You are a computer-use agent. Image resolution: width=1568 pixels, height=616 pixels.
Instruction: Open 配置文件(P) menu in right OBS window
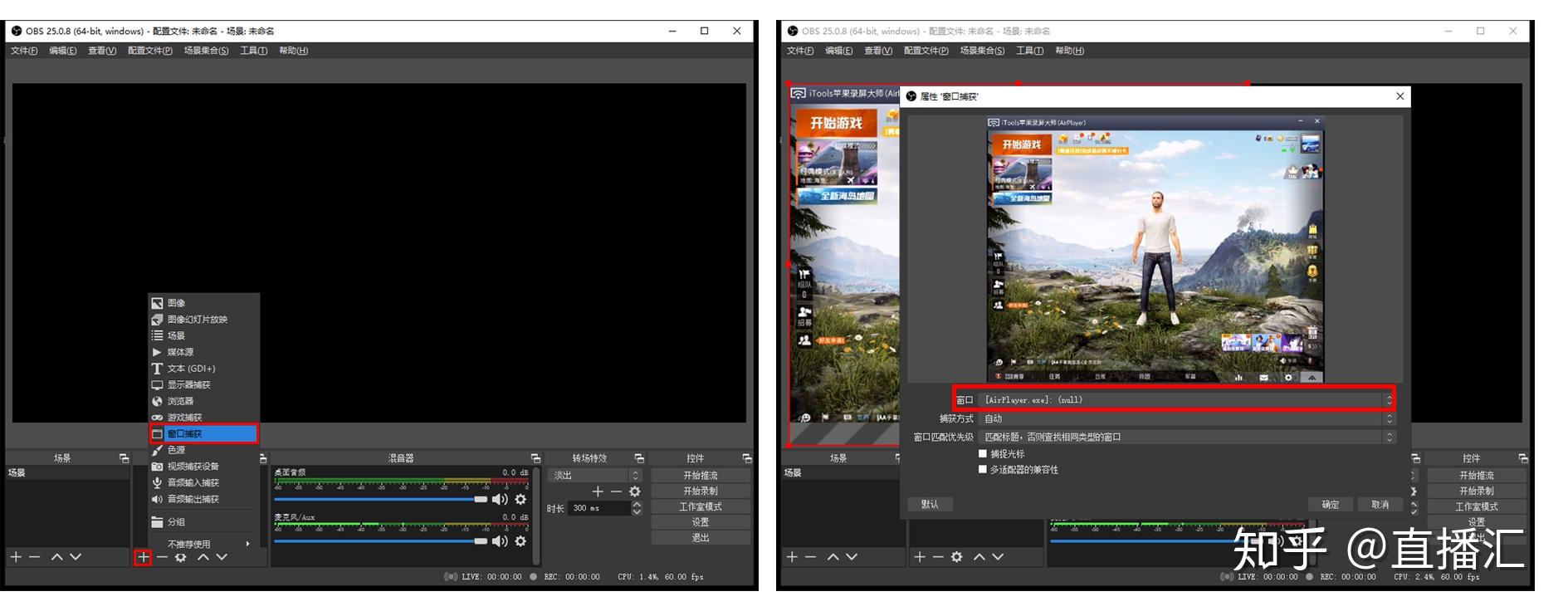point(926,51)
